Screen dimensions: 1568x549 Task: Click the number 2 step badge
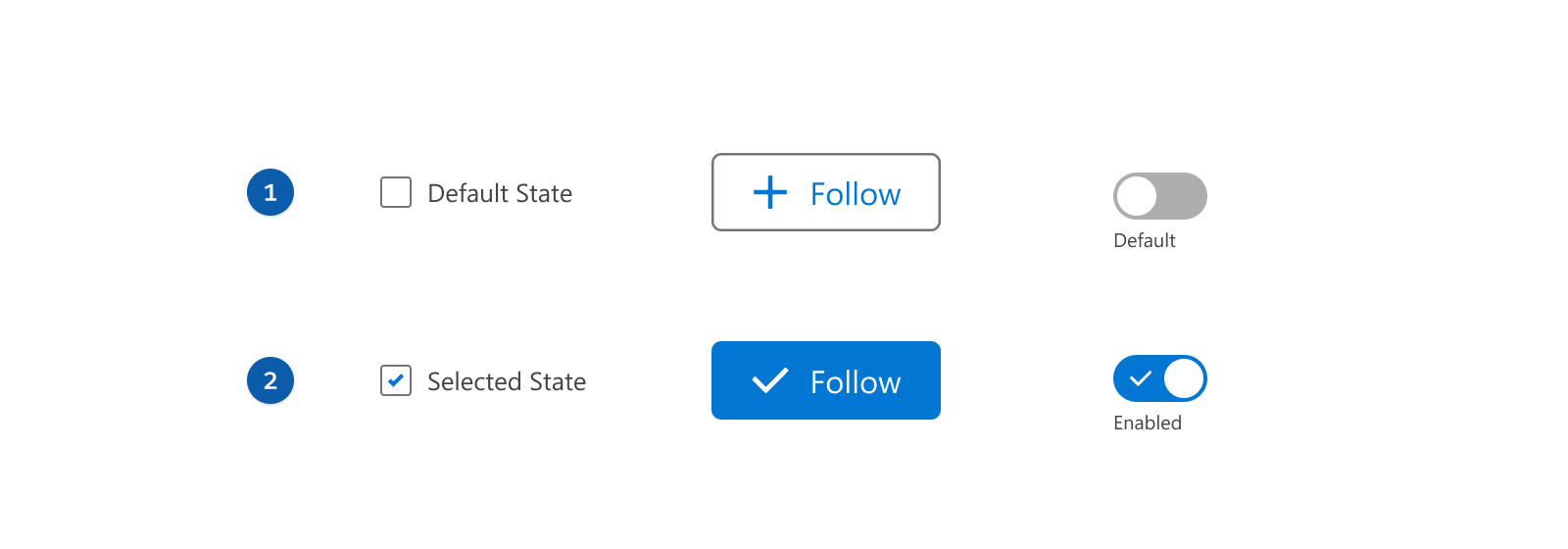tap(270, 380)
